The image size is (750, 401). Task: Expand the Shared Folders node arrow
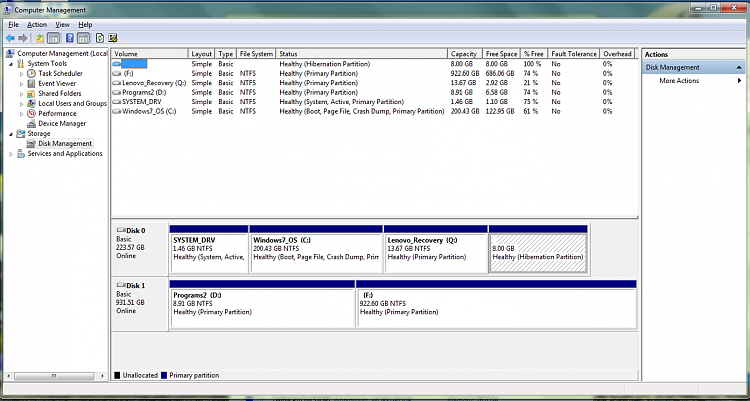(x=22, y=94)
